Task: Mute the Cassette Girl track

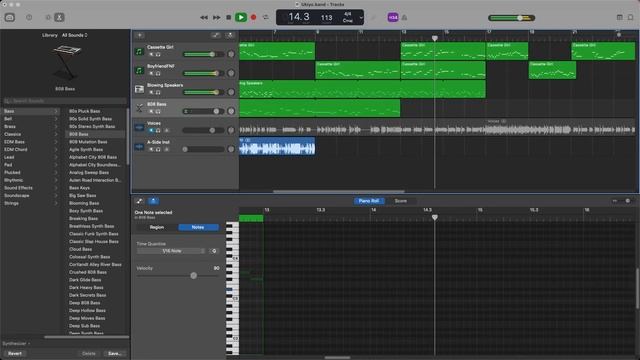Action: [x=151, y=54]
